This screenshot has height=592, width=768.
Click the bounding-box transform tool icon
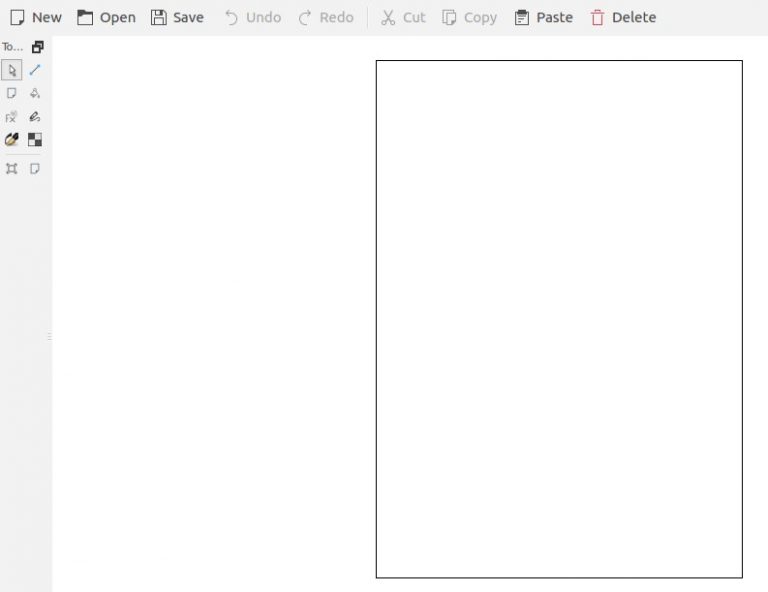12,168
